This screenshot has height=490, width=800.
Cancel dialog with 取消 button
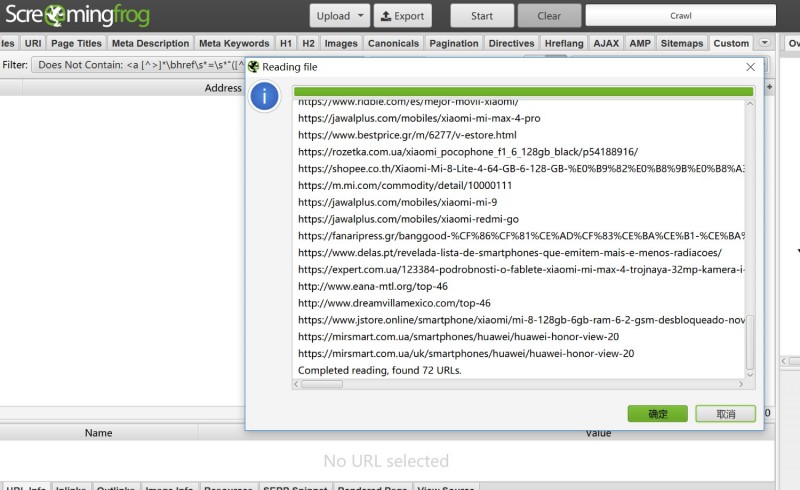click(x=725, y=413)
